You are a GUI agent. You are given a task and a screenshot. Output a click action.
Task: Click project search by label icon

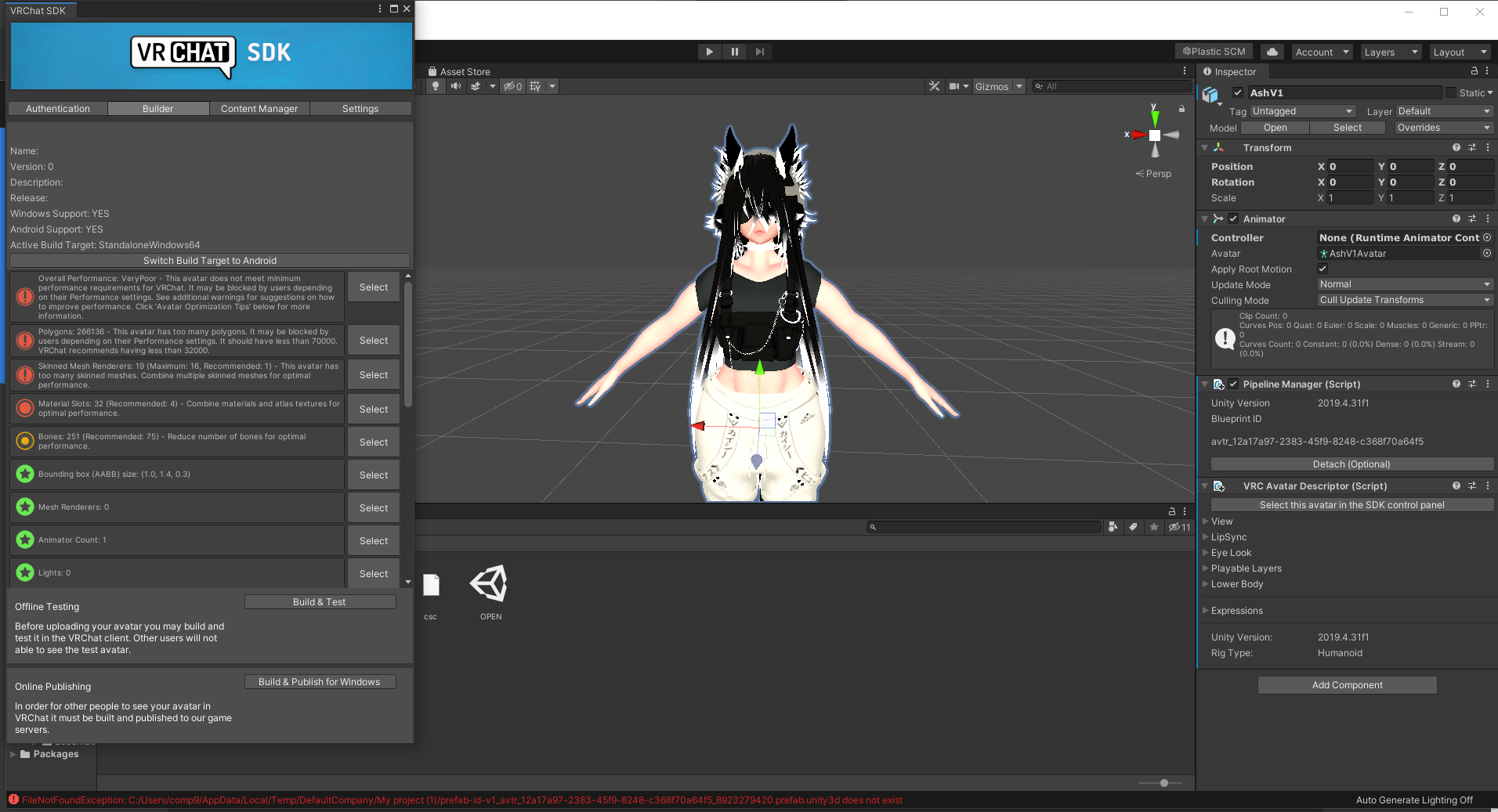[x=1133, y=527]
